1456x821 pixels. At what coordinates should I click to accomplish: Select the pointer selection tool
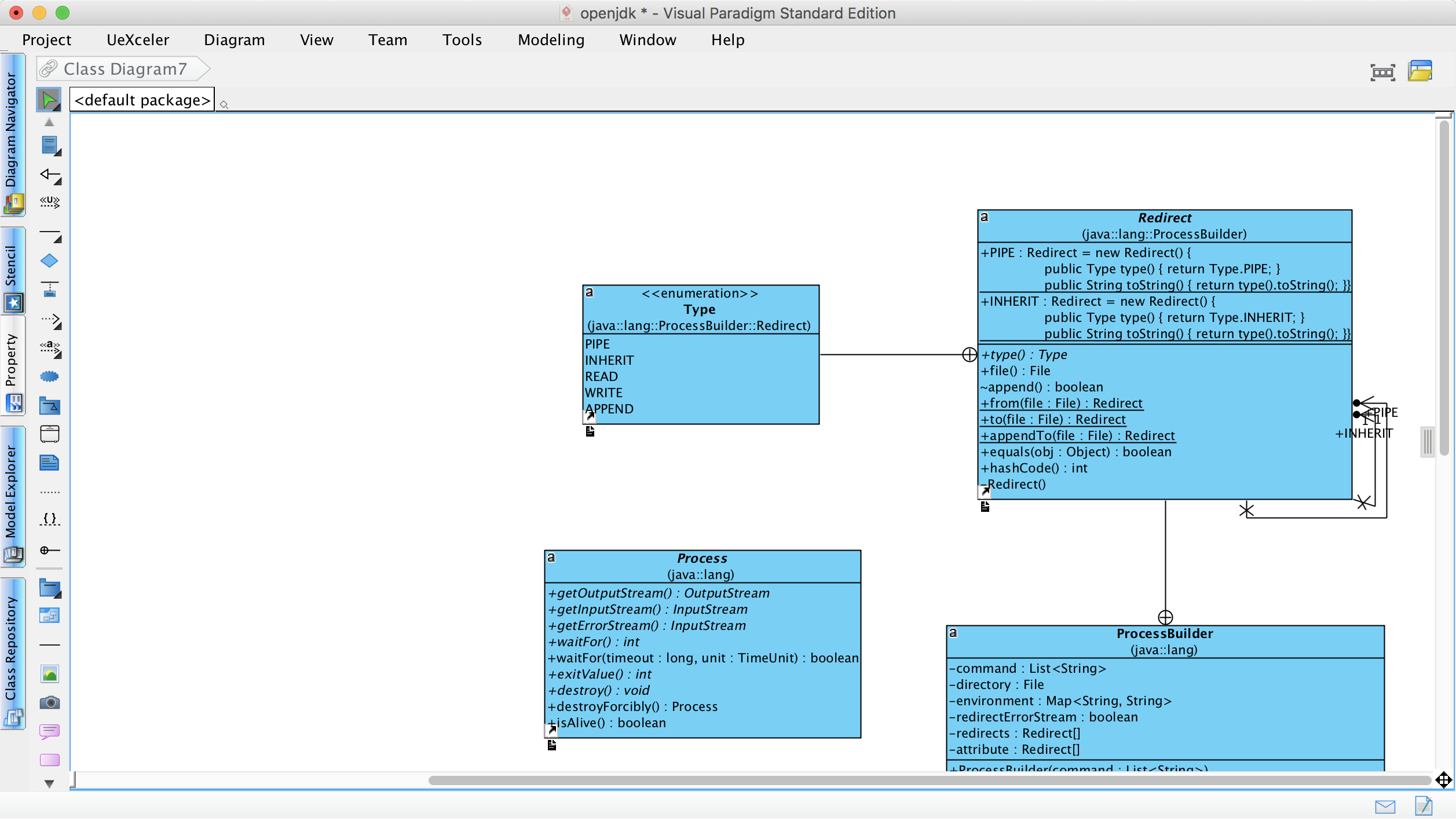[49, 100]
